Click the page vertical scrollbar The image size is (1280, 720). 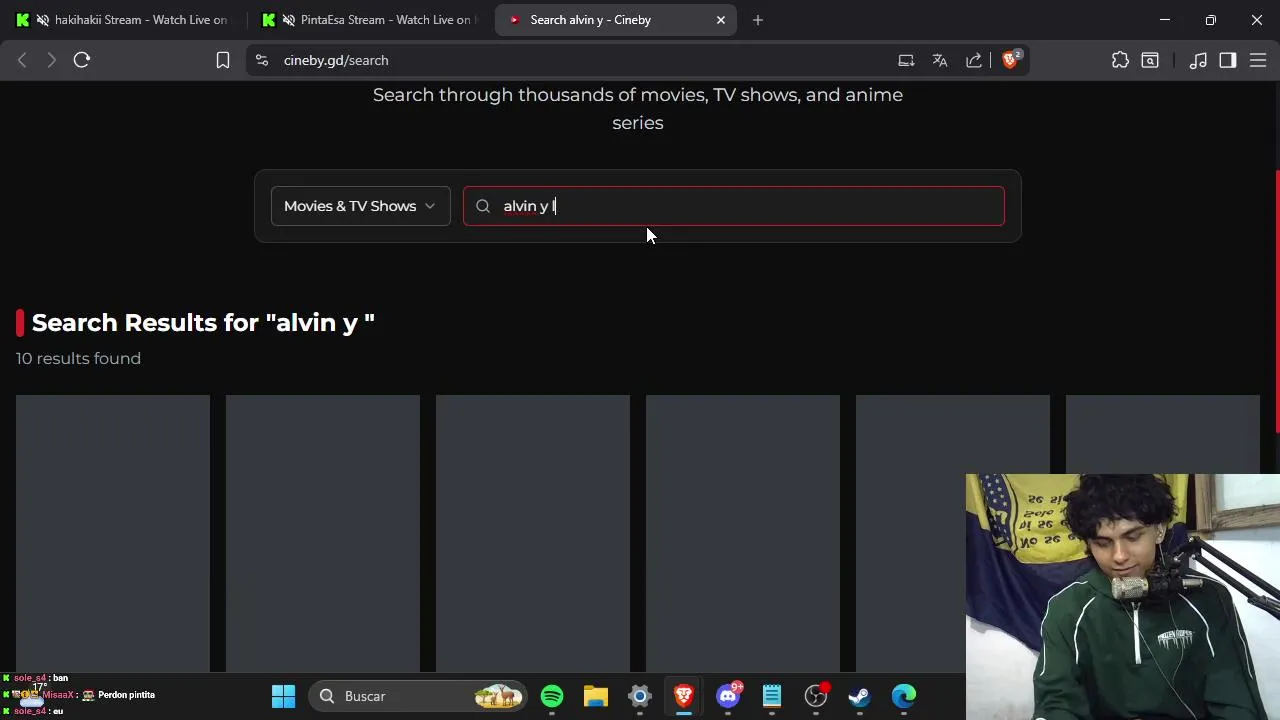(1276, 300)
